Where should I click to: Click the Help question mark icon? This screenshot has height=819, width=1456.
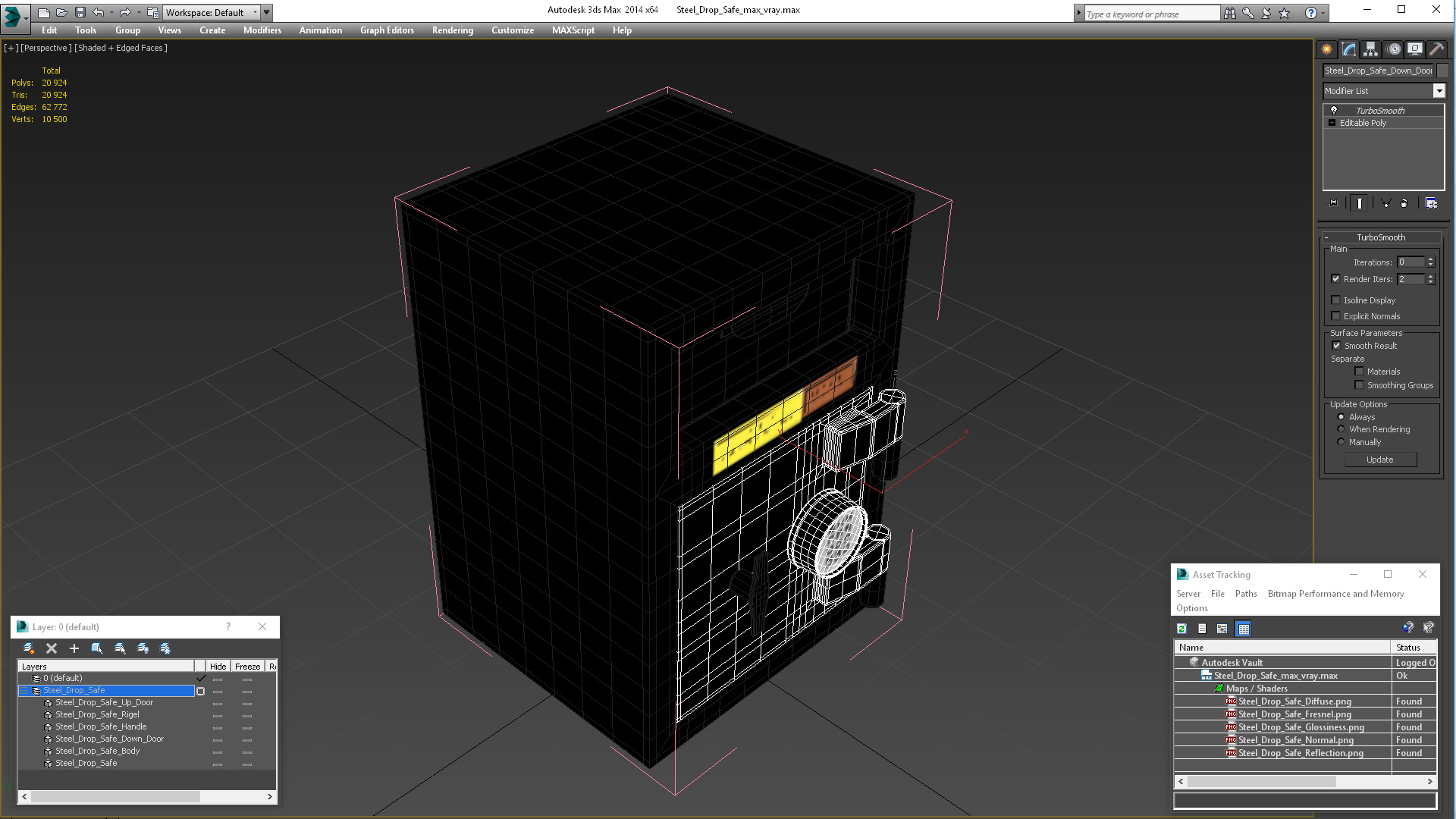pyautogui.click(x=1310, y=13)
